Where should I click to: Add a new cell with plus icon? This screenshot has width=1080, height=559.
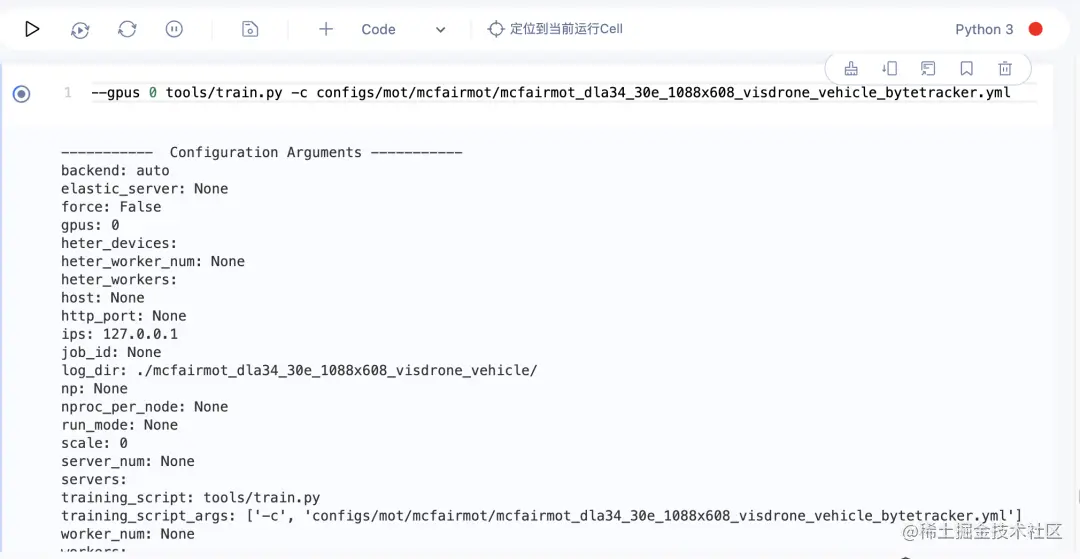coord(326,29)
